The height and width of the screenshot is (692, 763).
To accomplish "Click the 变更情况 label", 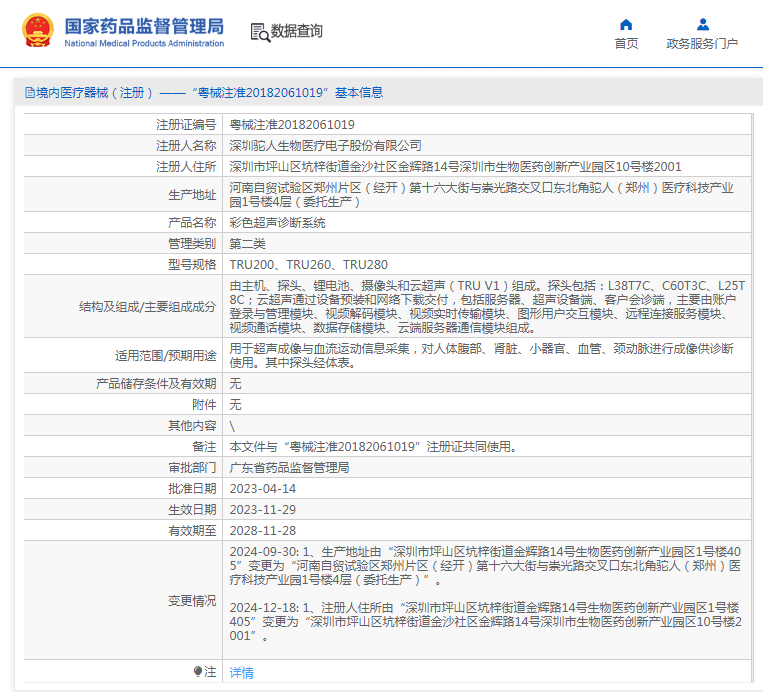I will pyautogui.click(x=192, y=601).
